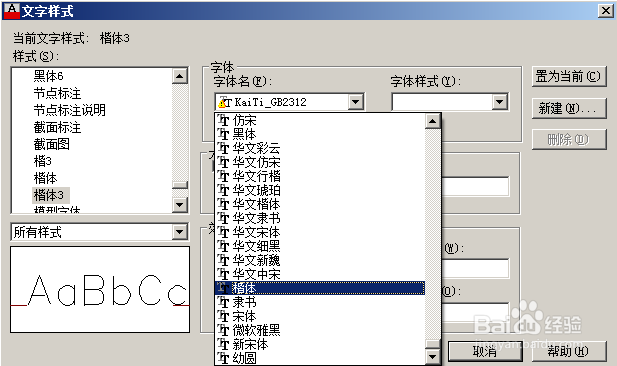This screenshot has width=617, height=366.
Task: Click TrueType icon beside 宋体
Action: click(x=223, y=316)
